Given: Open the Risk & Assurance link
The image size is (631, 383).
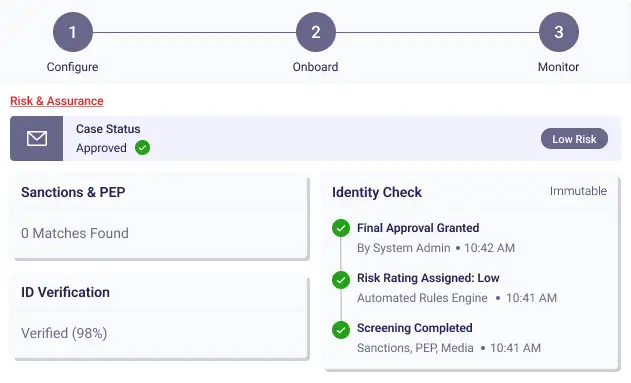Looking at the screenshot, I should point(57,101).
